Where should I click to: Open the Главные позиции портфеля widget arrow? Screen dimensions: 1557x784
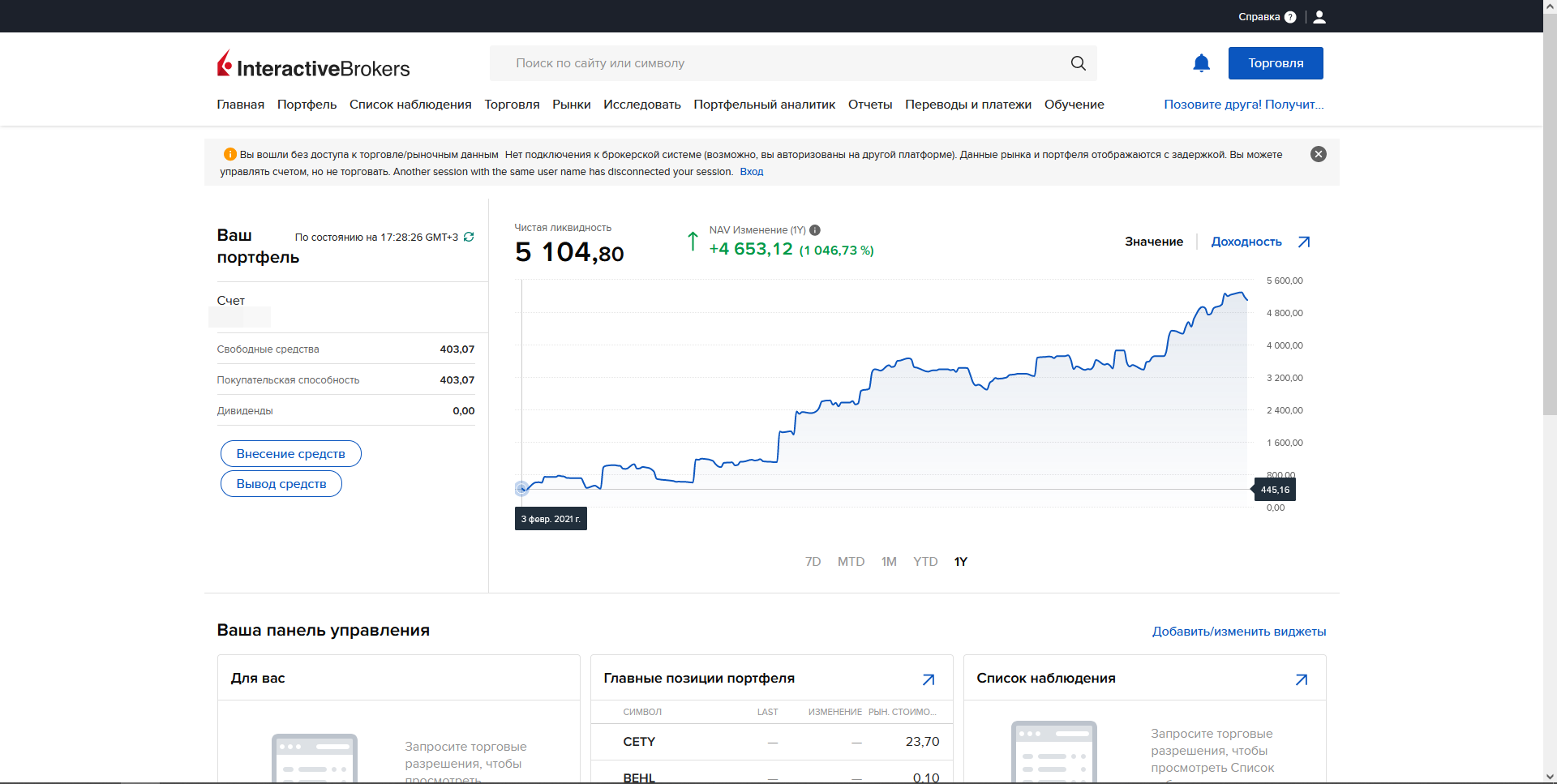(x=929, y=679)
